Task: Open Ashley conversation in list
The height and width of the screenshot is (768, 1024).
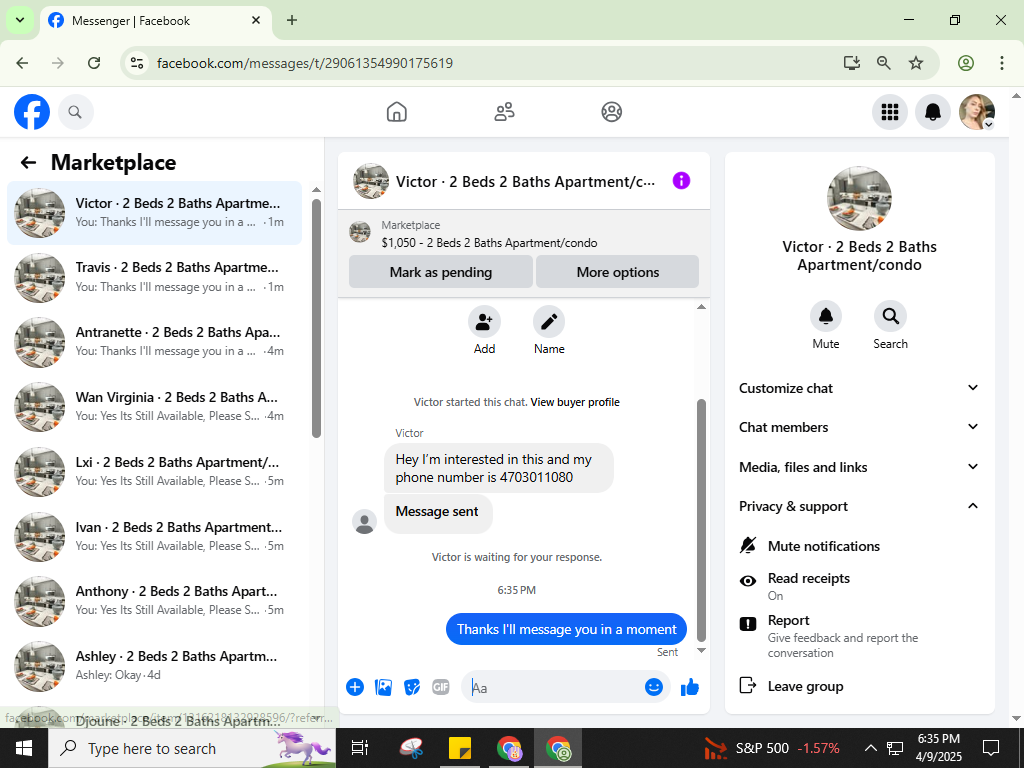Action: click(x=154, y=665)
